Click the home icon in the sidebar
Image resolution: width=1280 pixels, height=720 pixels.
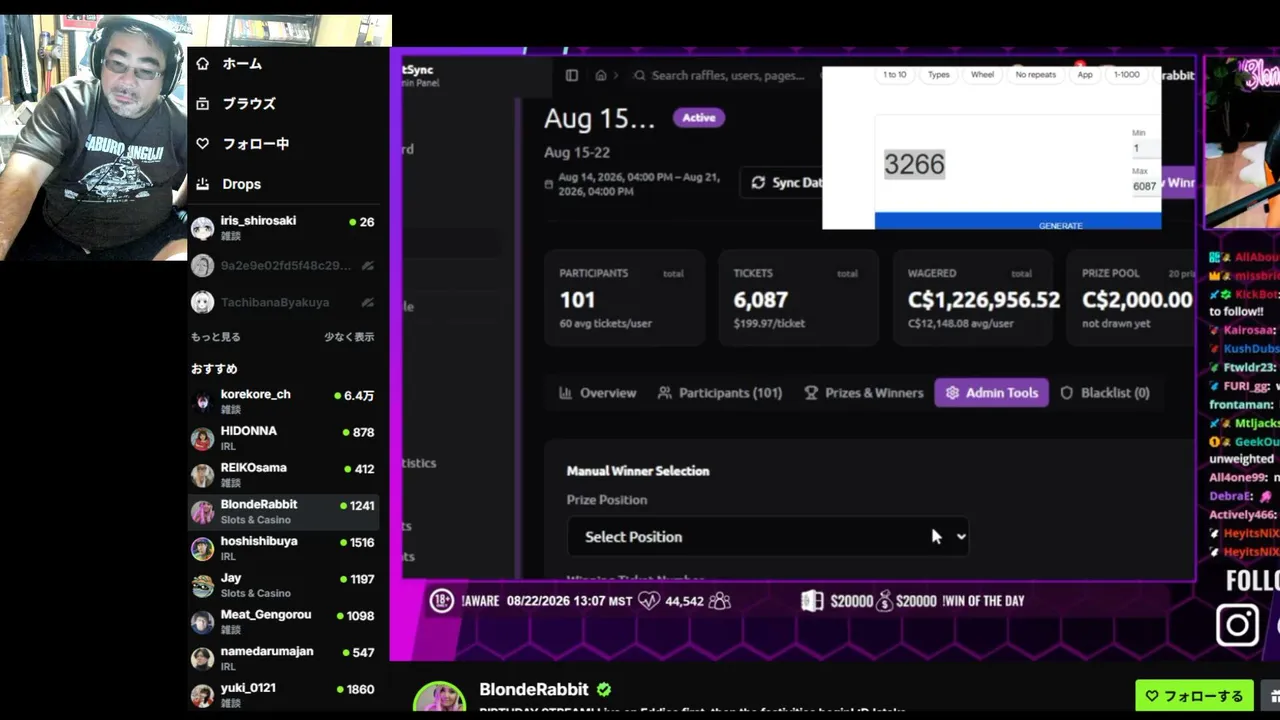click(203, 63)
